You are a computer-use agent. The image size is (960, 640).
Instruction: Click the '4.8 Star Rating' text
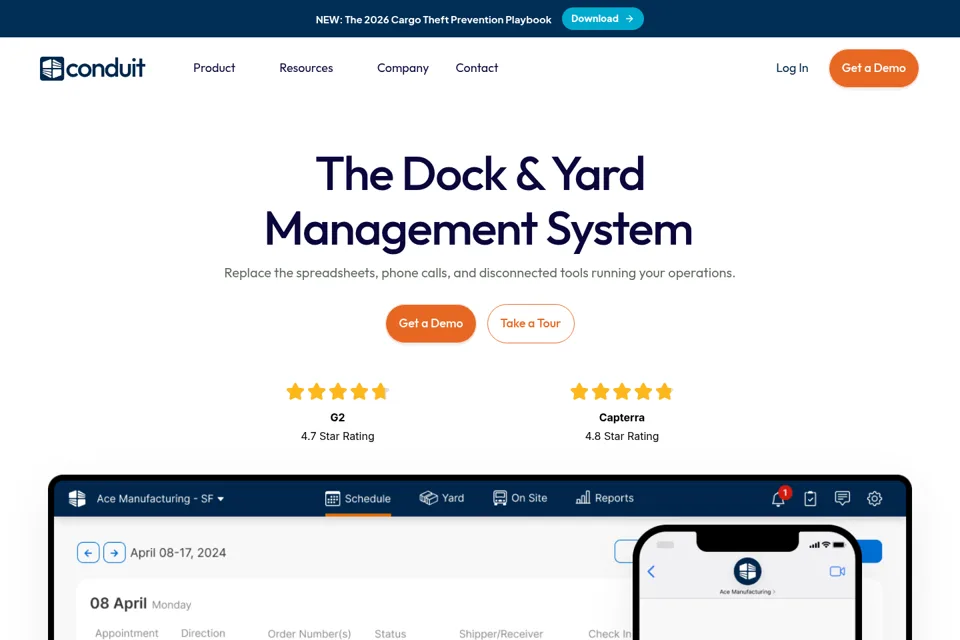621,436
